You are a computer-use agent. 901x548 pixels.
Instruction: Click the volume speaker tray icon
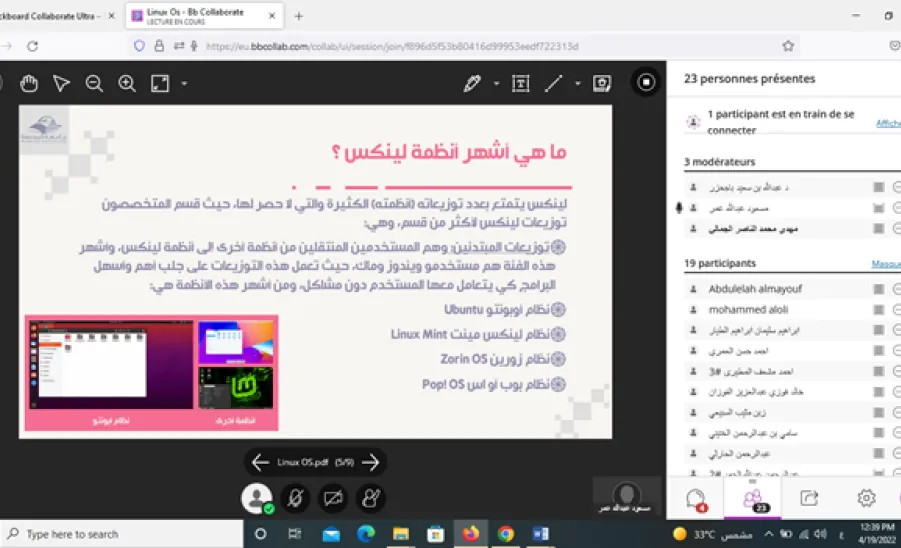point(821,534)
